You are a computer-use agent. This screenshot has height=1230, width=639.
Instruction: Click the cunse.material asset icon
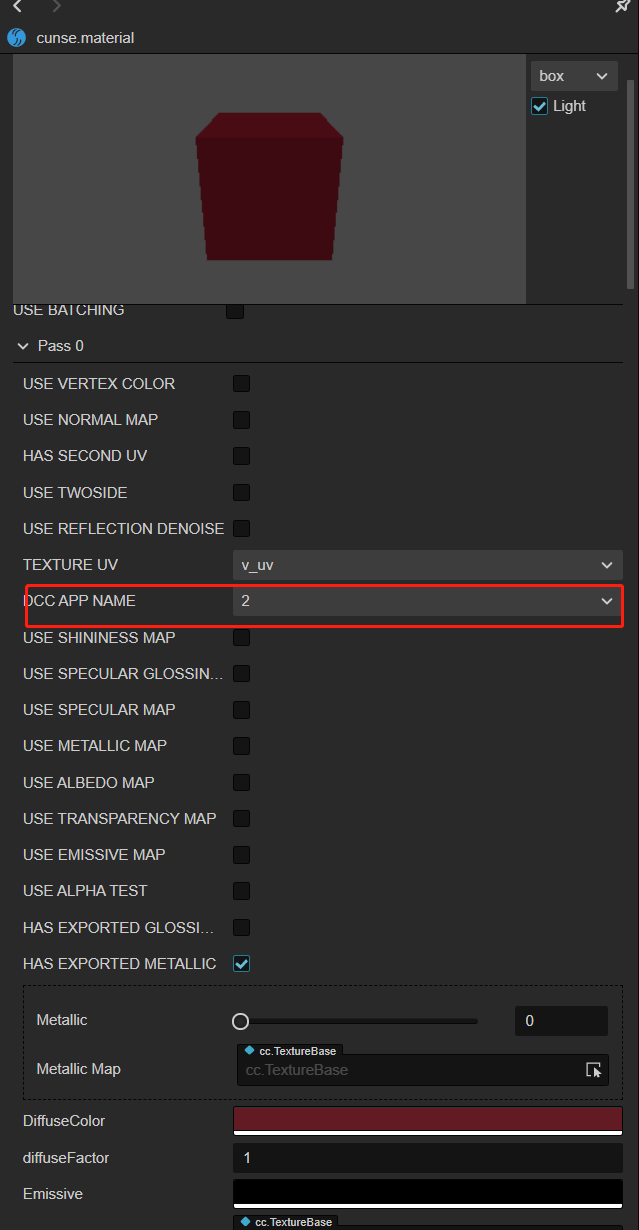pyautogui.click(x=16, y=38)
